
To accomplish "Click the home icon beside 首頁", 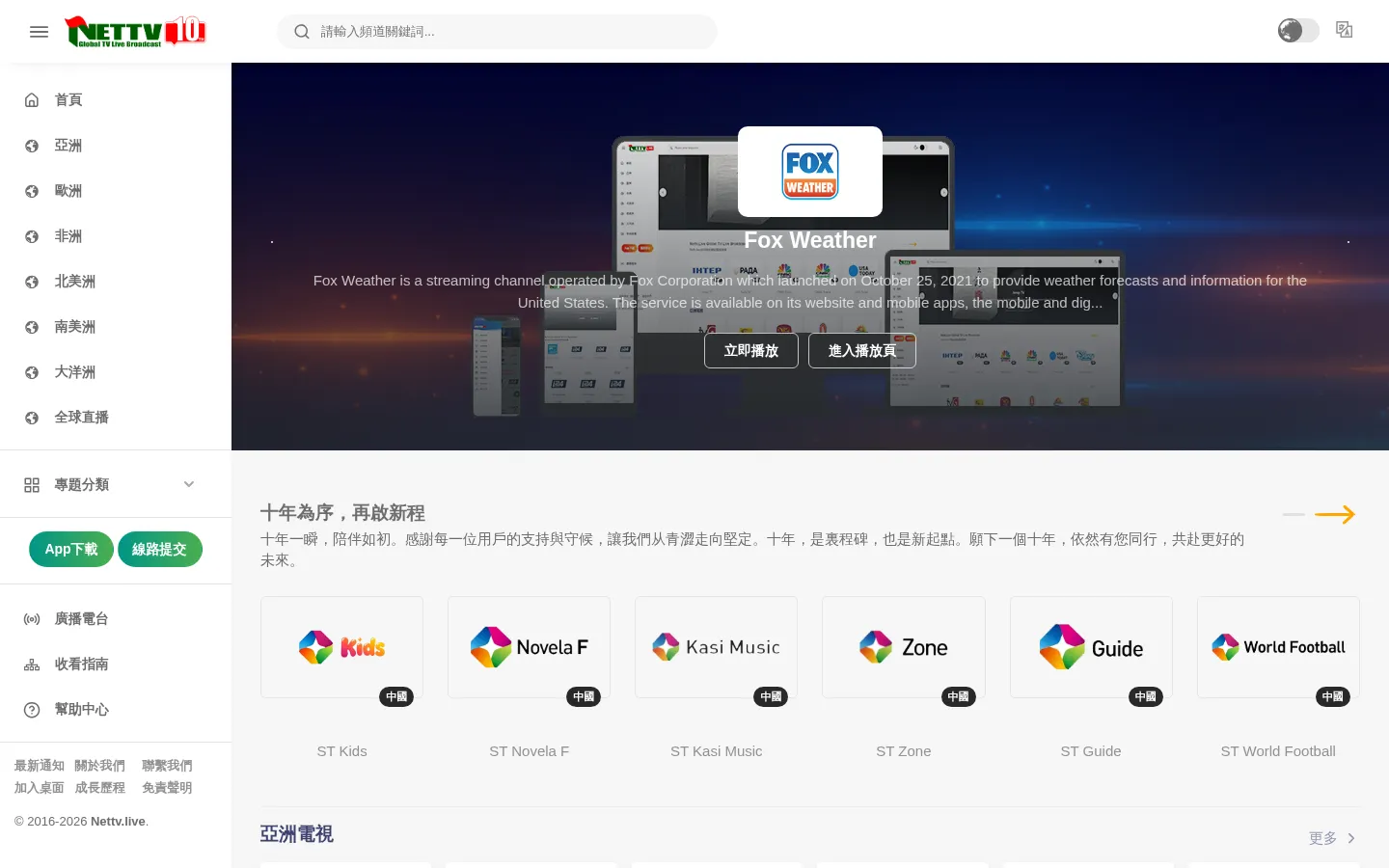I will point(32,100).
